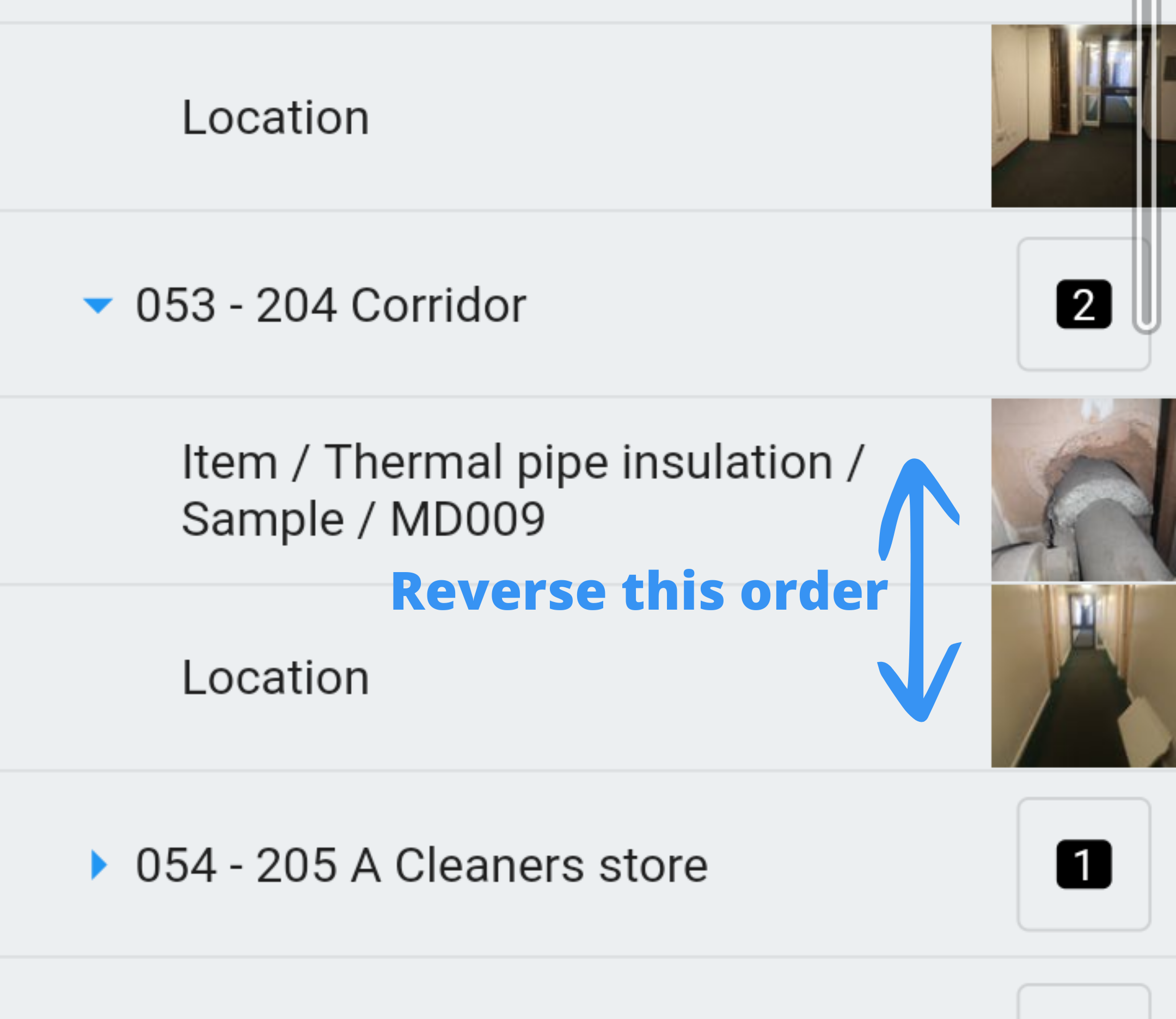
Task: Click the count box for 204 Corridor
Action: pos(1084,304)
